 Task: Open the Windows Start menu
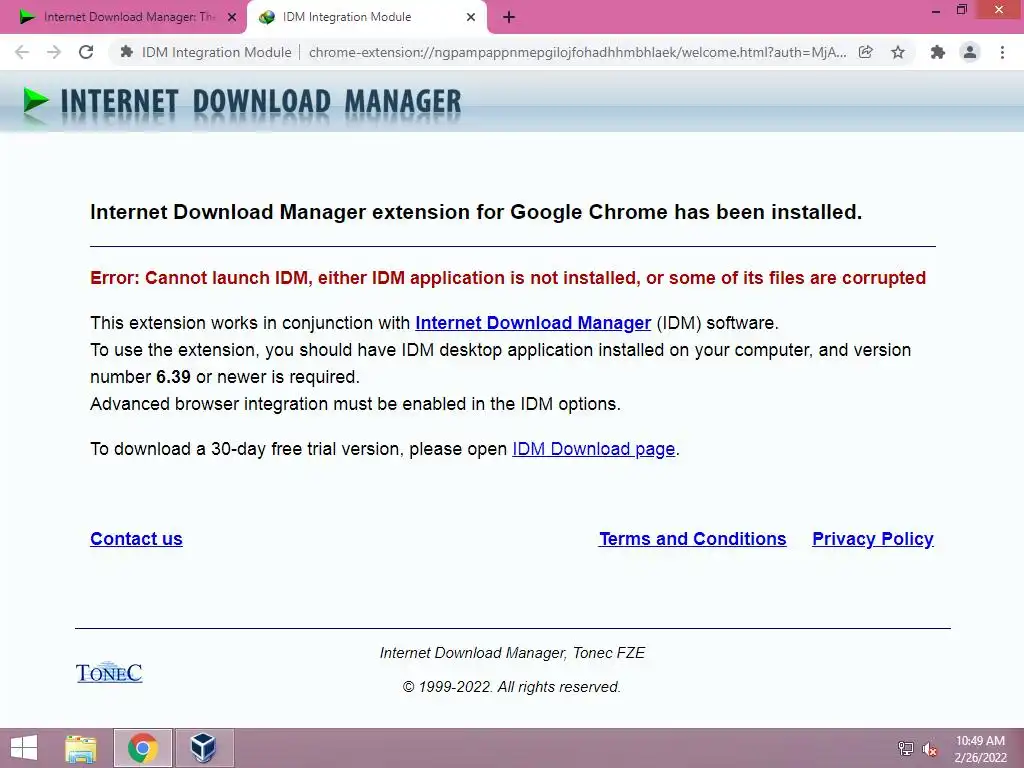click(x=24, y=748)
